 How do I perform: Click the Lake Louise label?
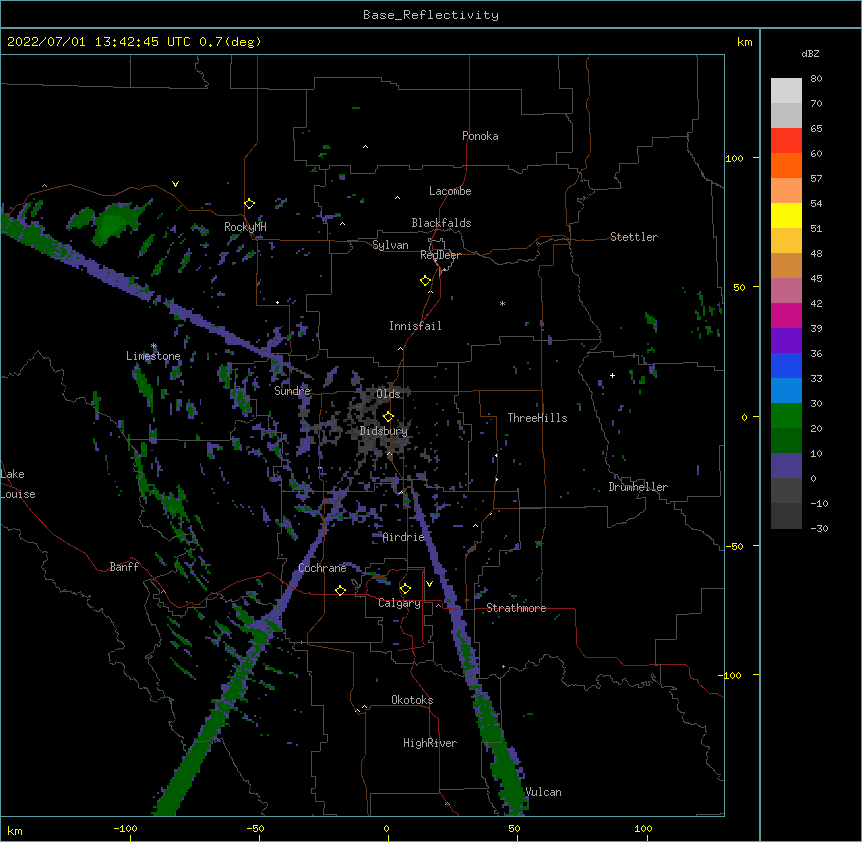(18, 484)
